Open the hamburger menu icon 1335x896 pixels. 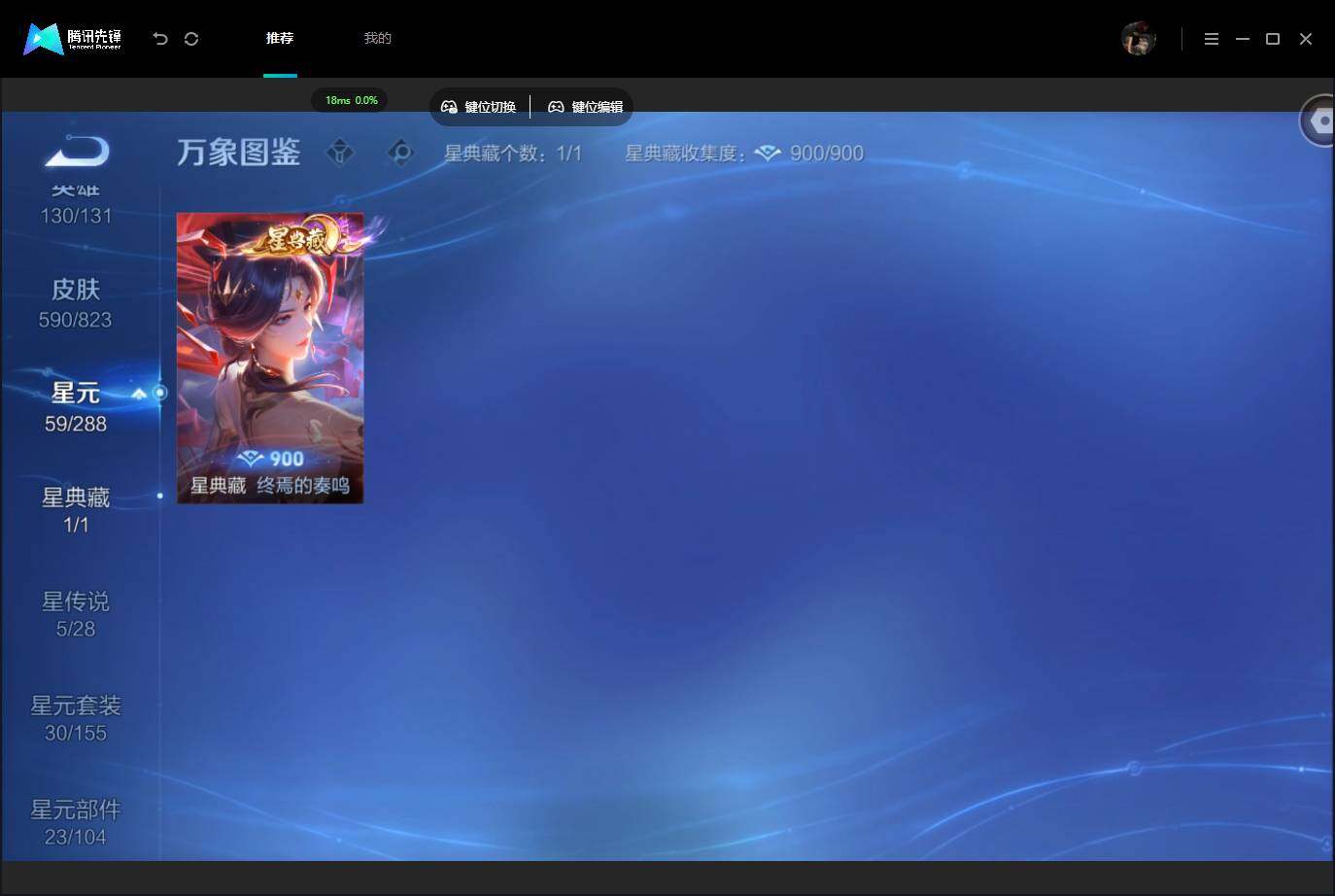pos(1212,39)
